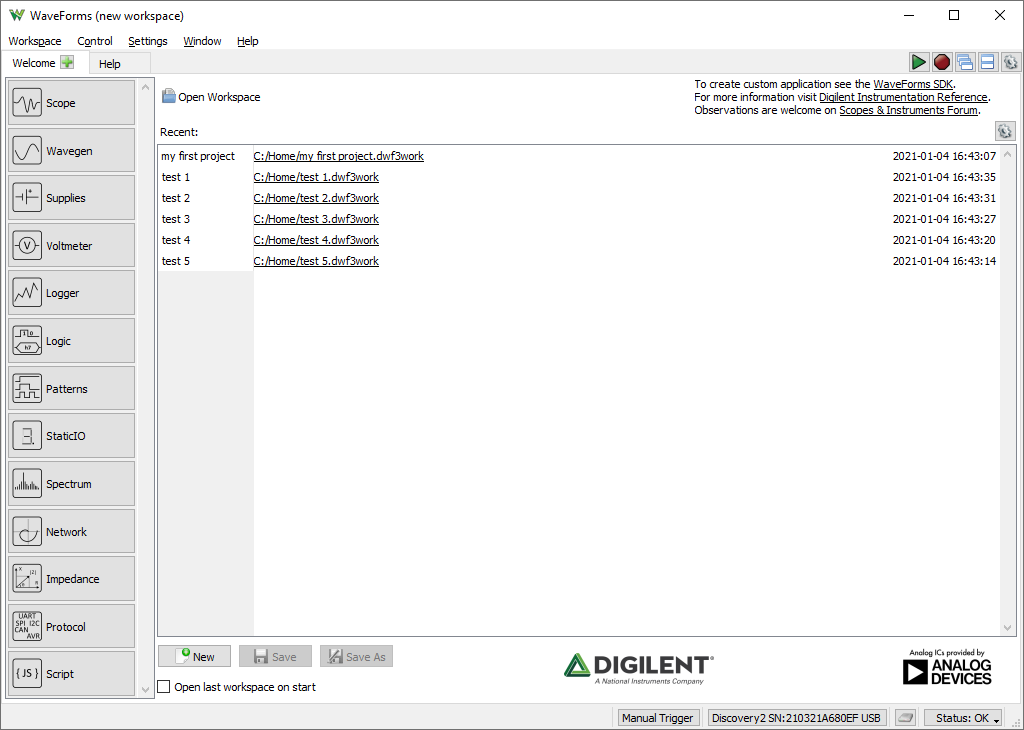Image resolution: width=1024 pixels, height=730 pixels.
Task: Open the Network analyzer
Action: tap(71, 532)
